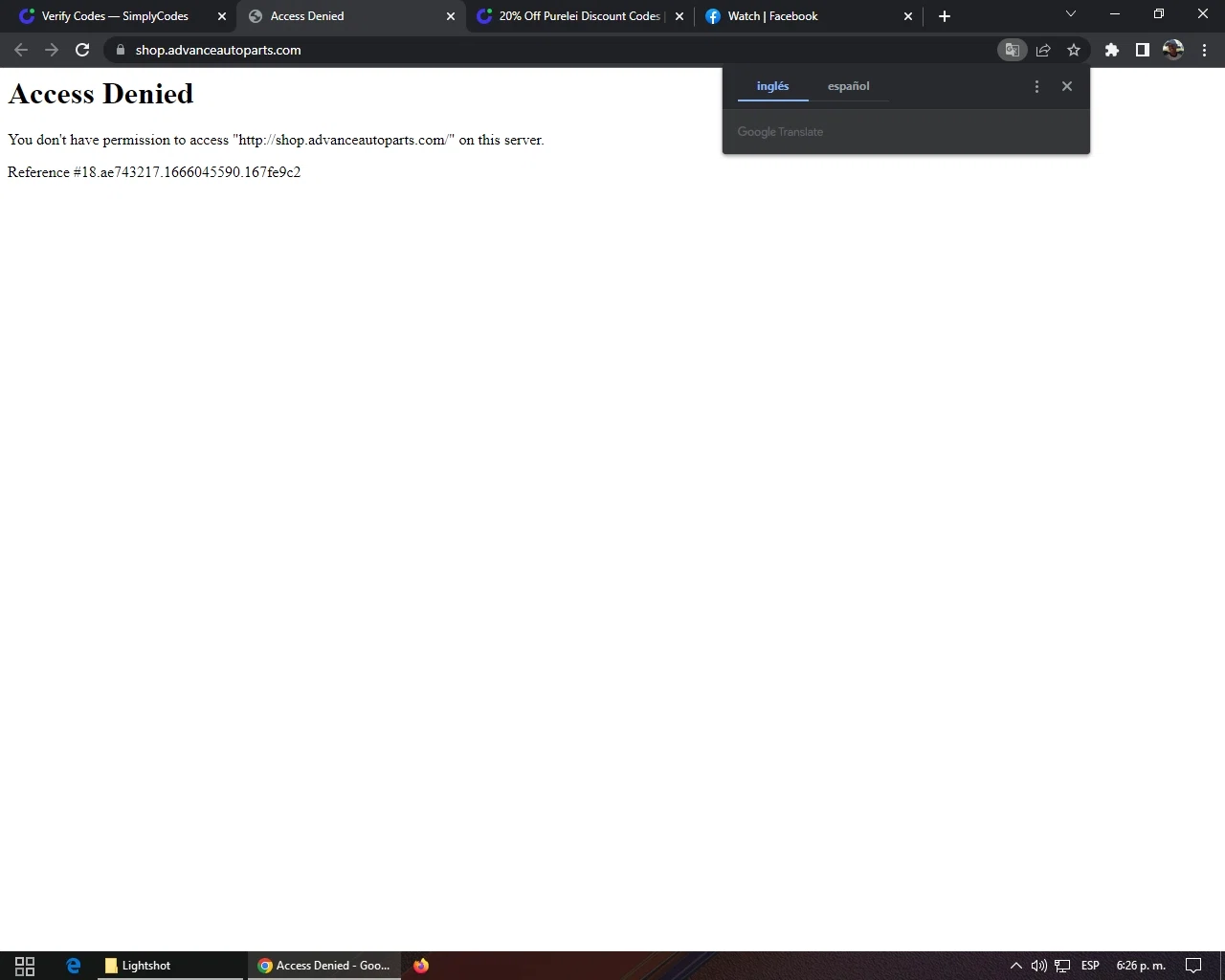
Task: Close the Verify Codes — SimplyCodes tab
Action: [222, 16]
